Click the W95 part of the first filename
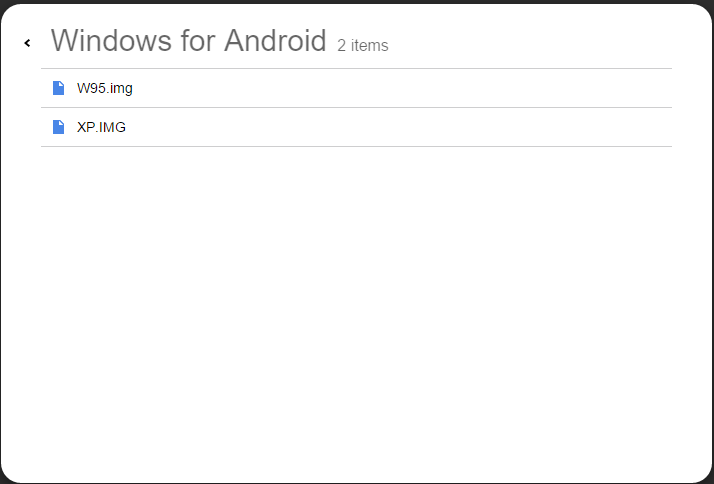The height and width of the screenshot is (484, 714). pos(92,88)
